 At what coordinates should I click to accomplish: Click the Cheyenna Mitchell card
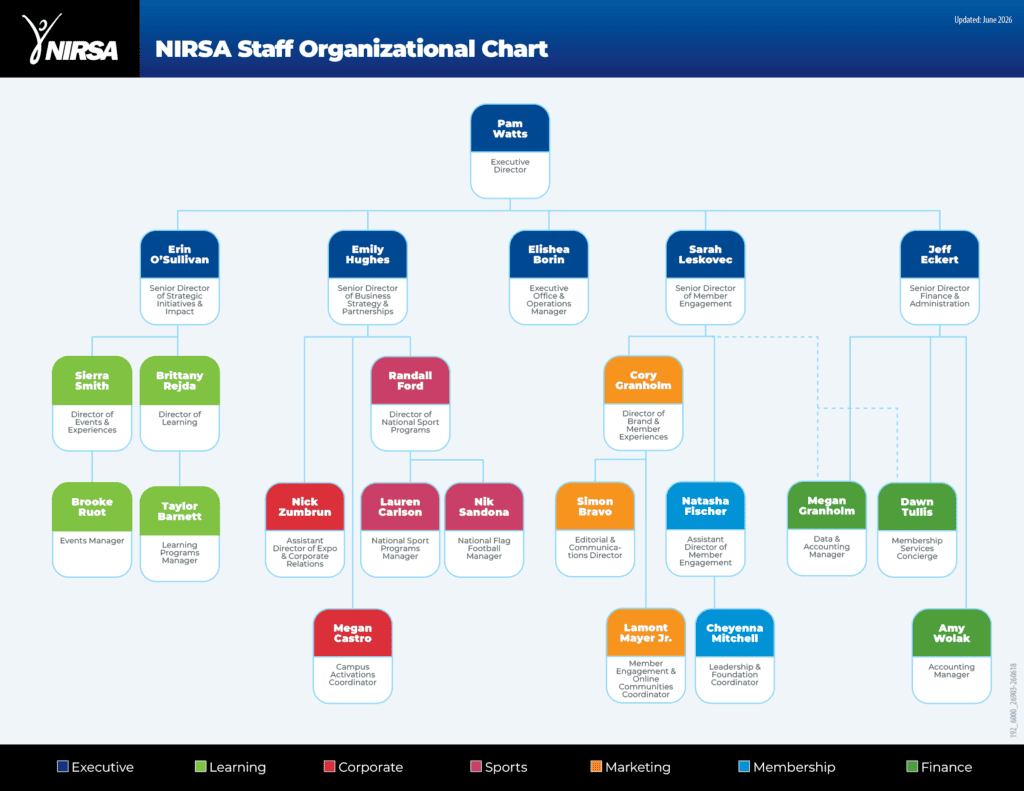coord(735,656)
